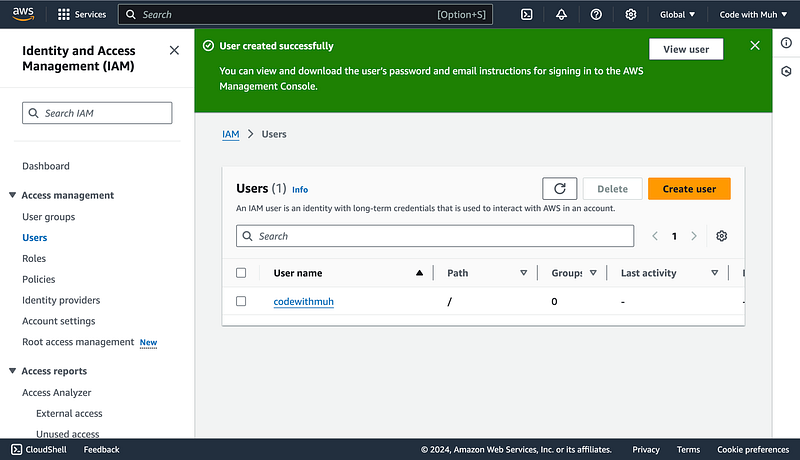800x460 pixels.
Task: Focus the users table Search field
Action: (435, 236)
